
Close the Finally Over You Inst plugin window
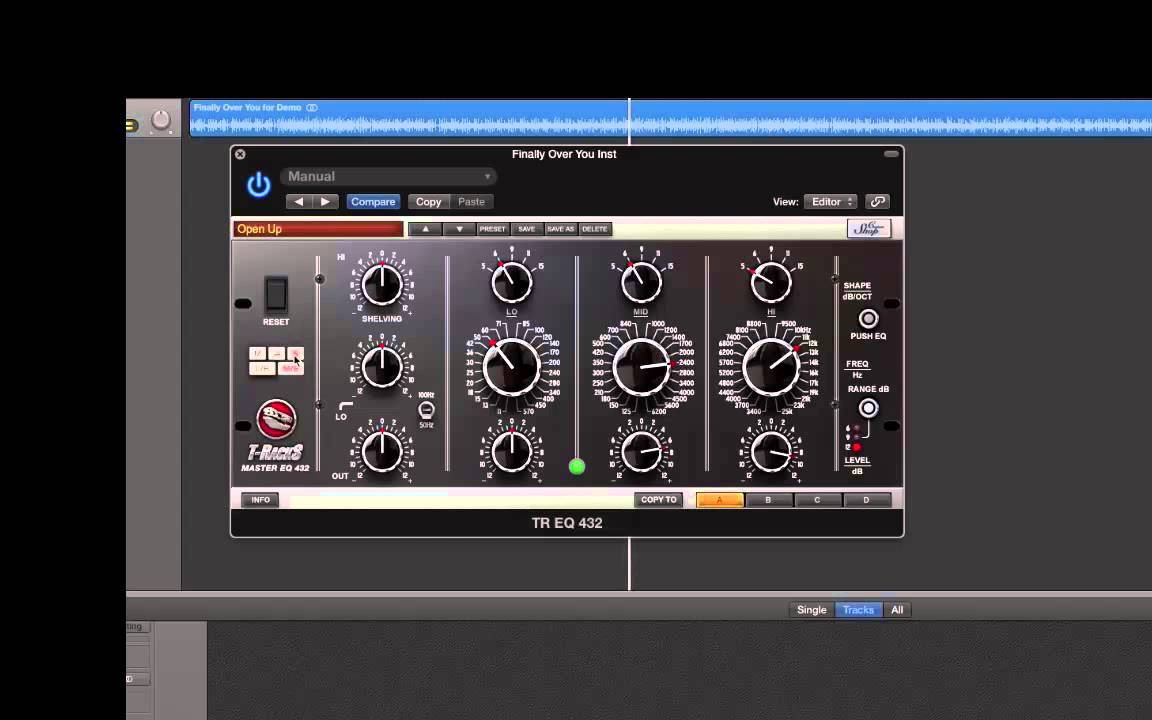click(240, 154)
